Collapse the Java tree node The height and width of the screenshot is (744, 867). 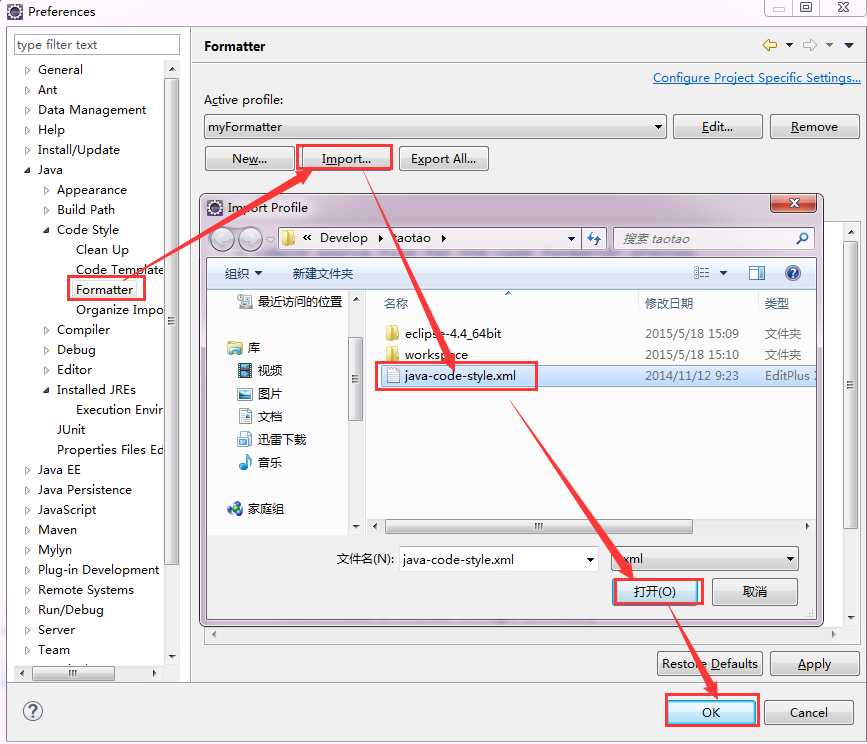coord(27,170)
